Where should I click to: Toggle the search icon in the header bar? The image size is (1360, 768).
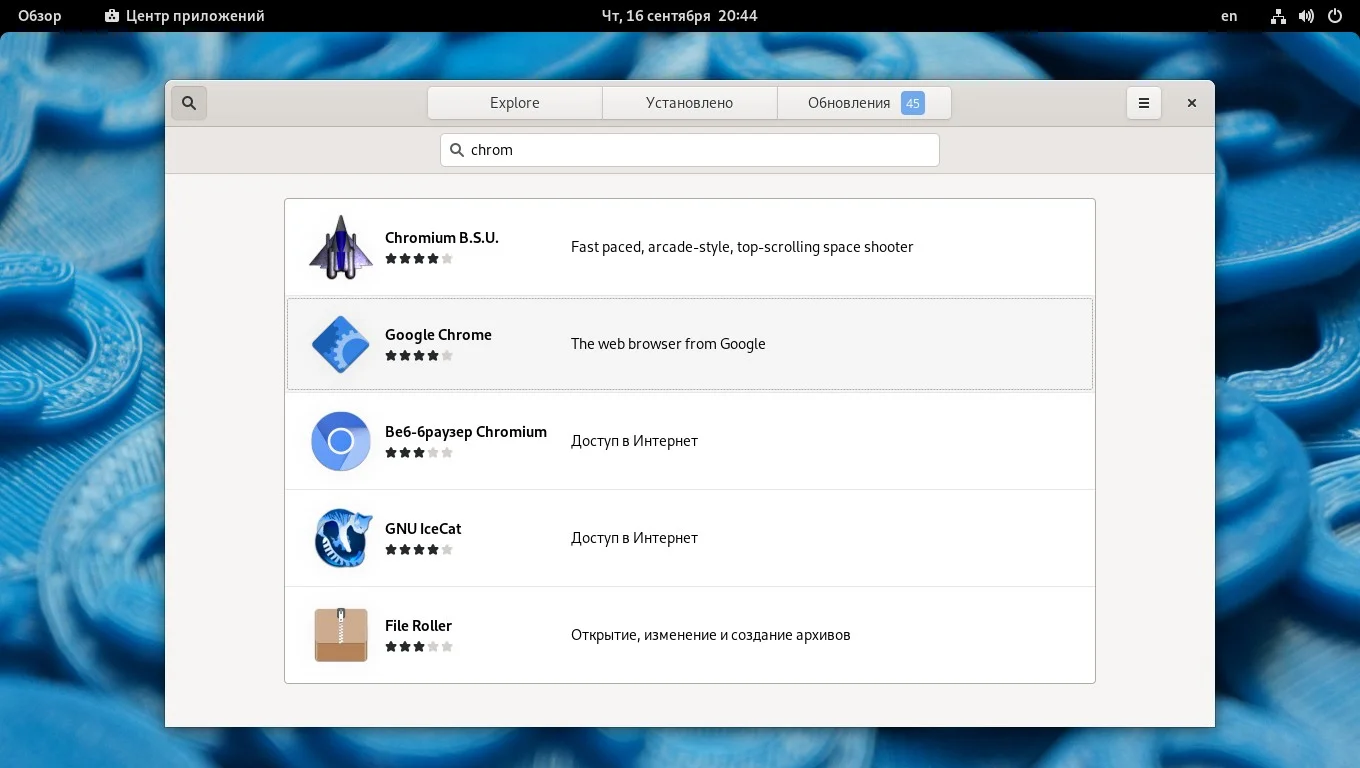(x=189, y=102)
